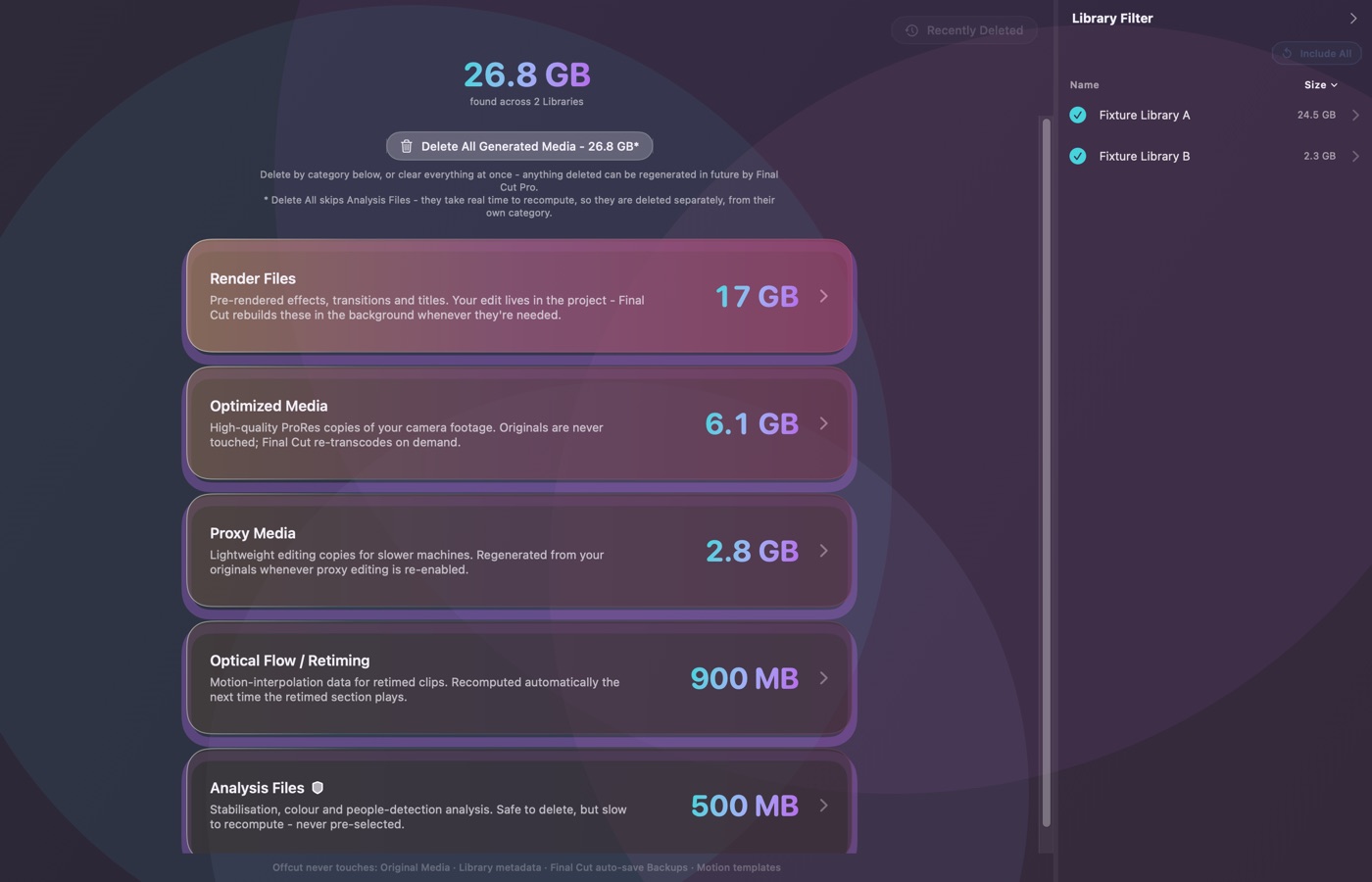Click the refresh icon in Include All
Image resolution: width=1372 pixels, height=882 pixels.
[x=1287, y=53]
